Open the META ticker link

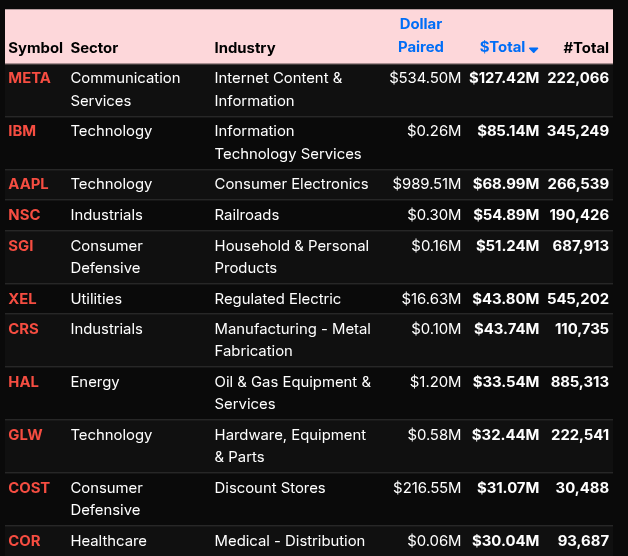29,78
